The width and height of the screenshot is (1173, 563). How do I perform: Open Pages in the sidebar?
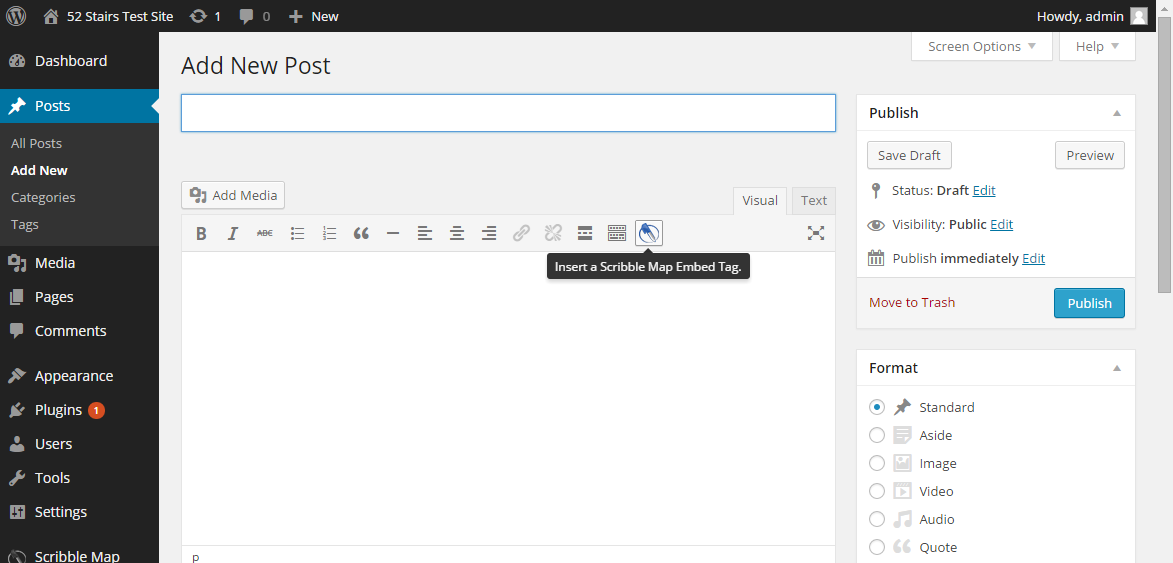(79, 297)
